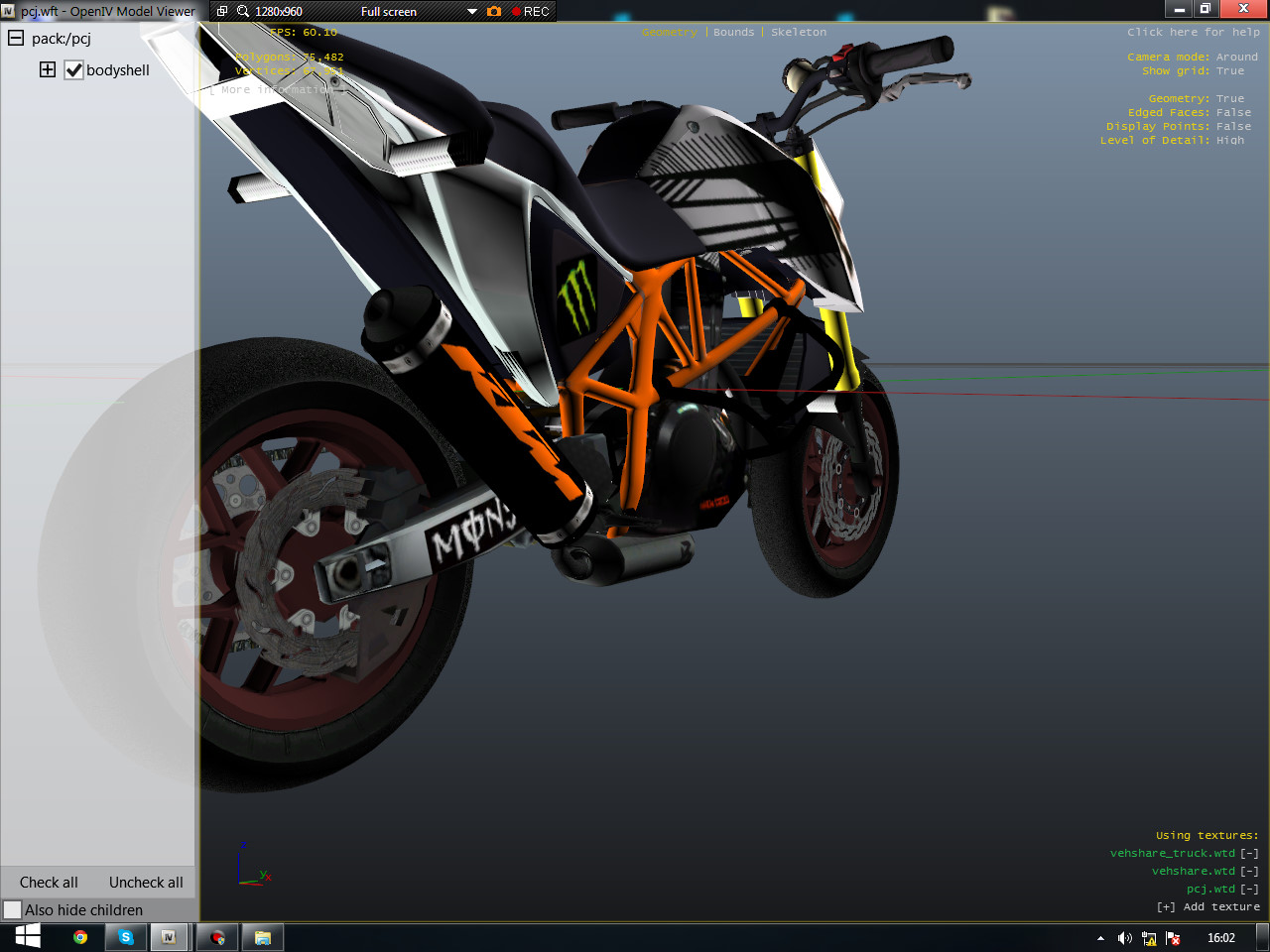
Task: Open Skype from the taskbar
Action: 126,937
